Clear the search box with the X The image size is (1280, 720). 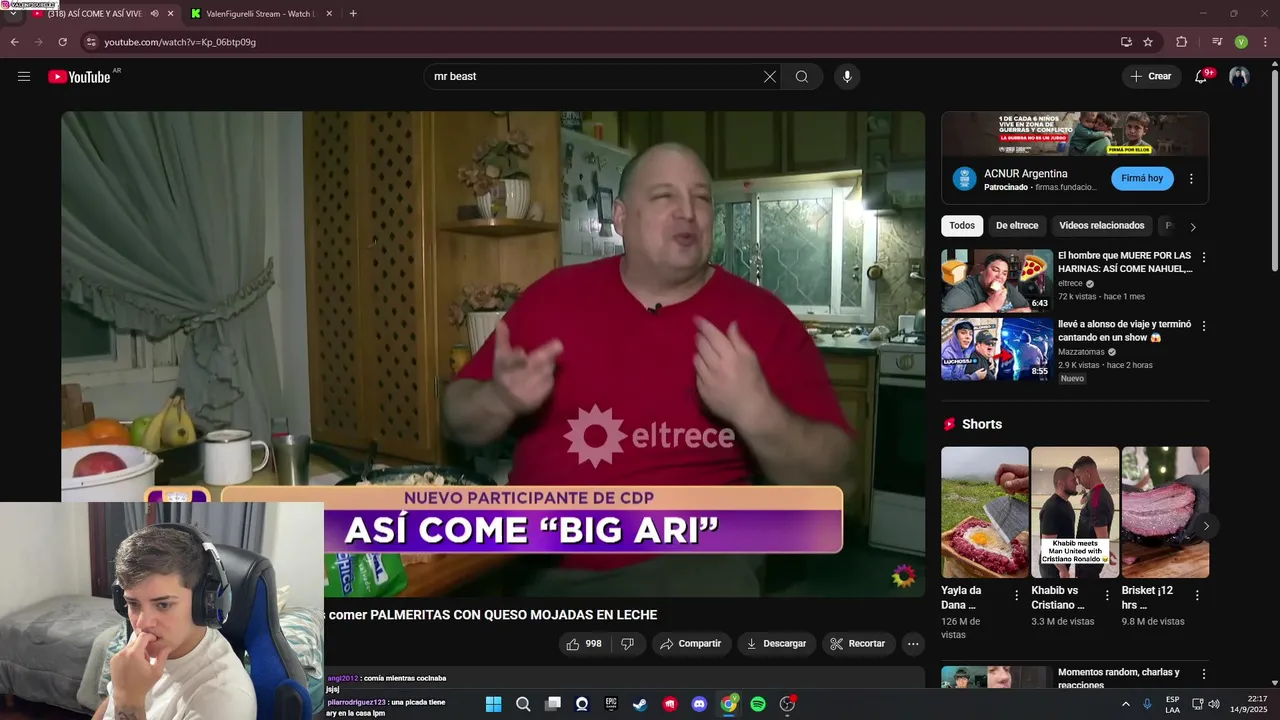770,77
